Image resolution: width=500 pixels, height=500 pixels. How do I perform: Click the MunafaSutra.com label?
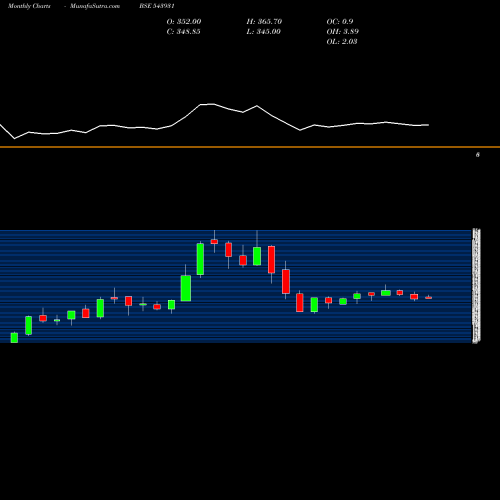click(x=95, y=6)
